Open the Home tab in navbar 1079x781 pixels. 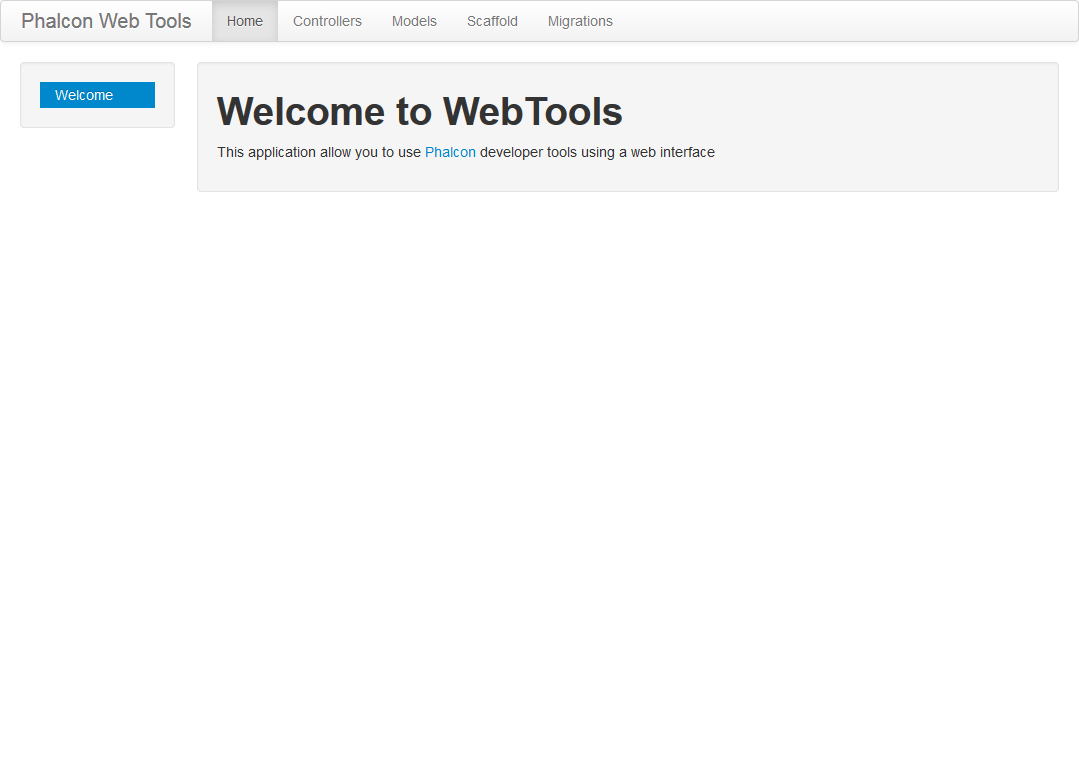point(245,21)
